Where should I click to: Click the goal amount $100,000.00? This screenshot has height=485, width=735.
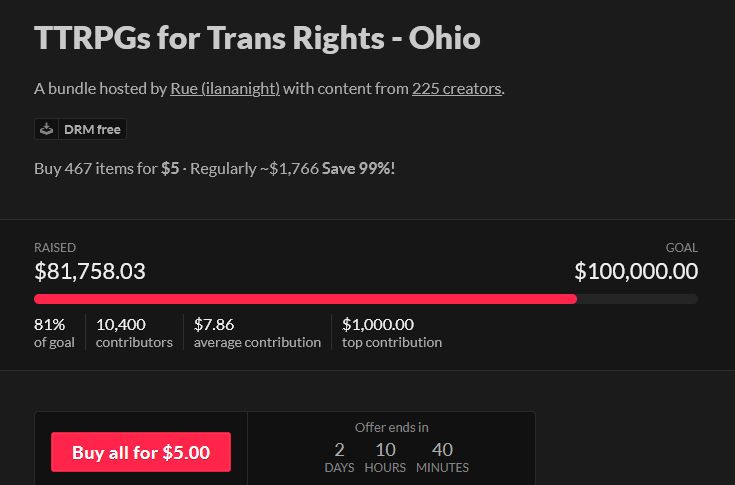tap(636, 271)
